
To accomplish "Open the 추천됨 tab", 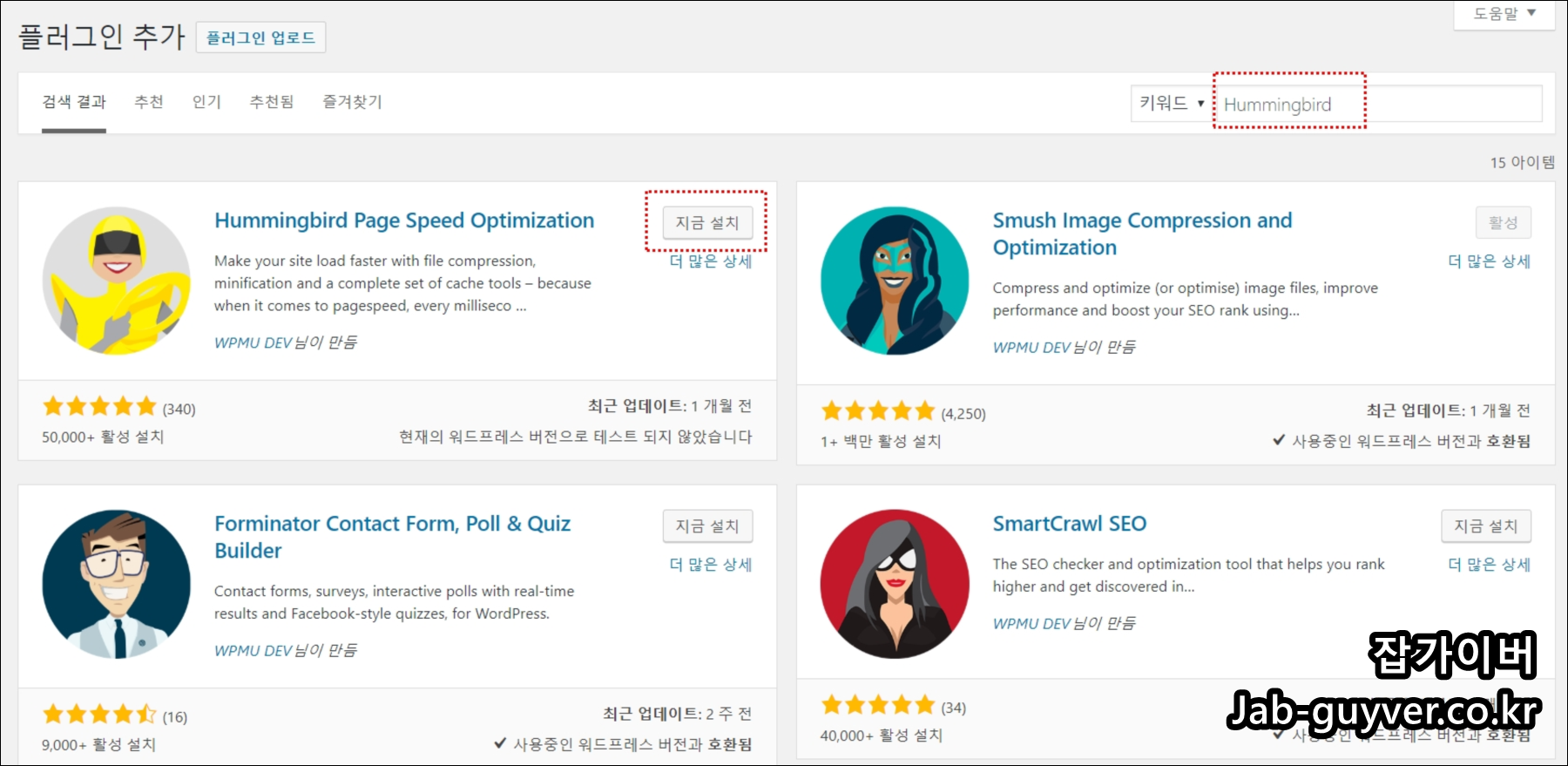I will [x=272, y=102].
